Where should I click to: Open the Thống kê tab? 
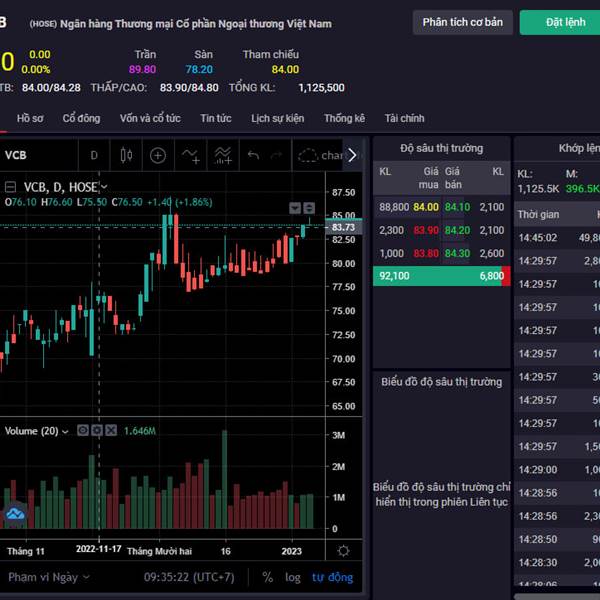(x=344, y=118)
